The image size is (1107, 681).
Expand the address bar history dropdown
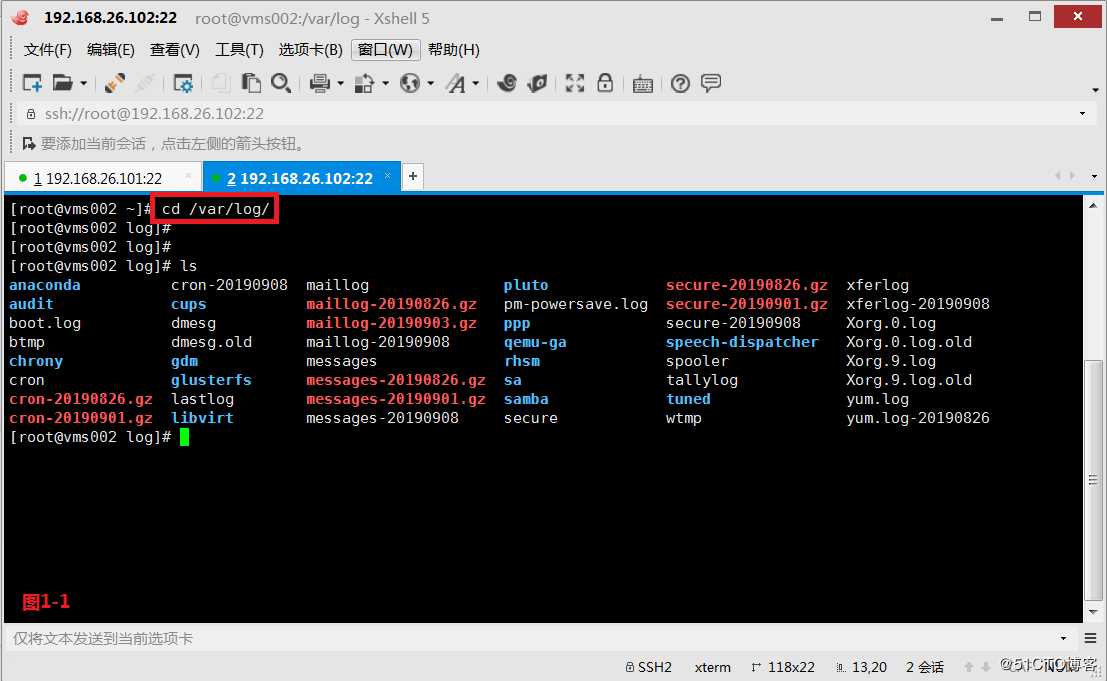(1082, 114)
